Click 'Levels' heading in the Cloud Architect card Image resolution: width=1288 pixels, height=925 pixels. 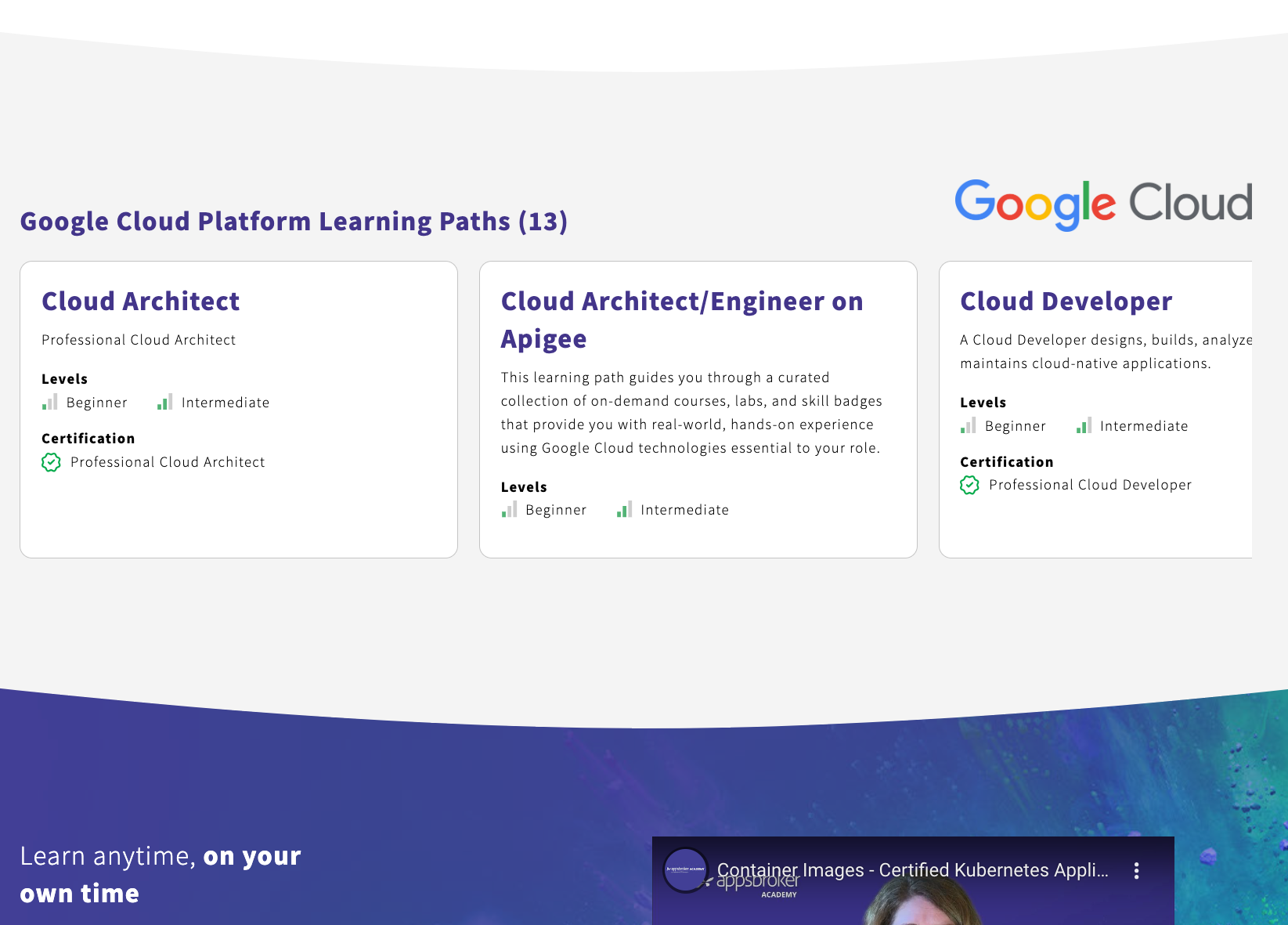click(x=64, y=379)
